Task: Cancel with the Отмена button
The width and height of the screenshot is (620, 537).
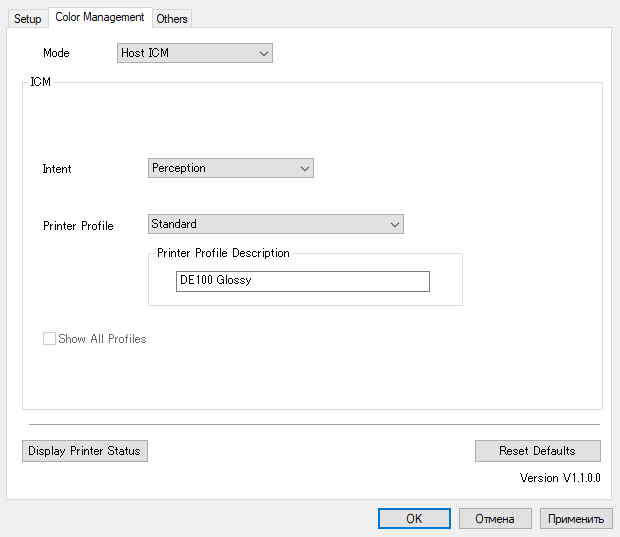Action: (x=495, y=519)
